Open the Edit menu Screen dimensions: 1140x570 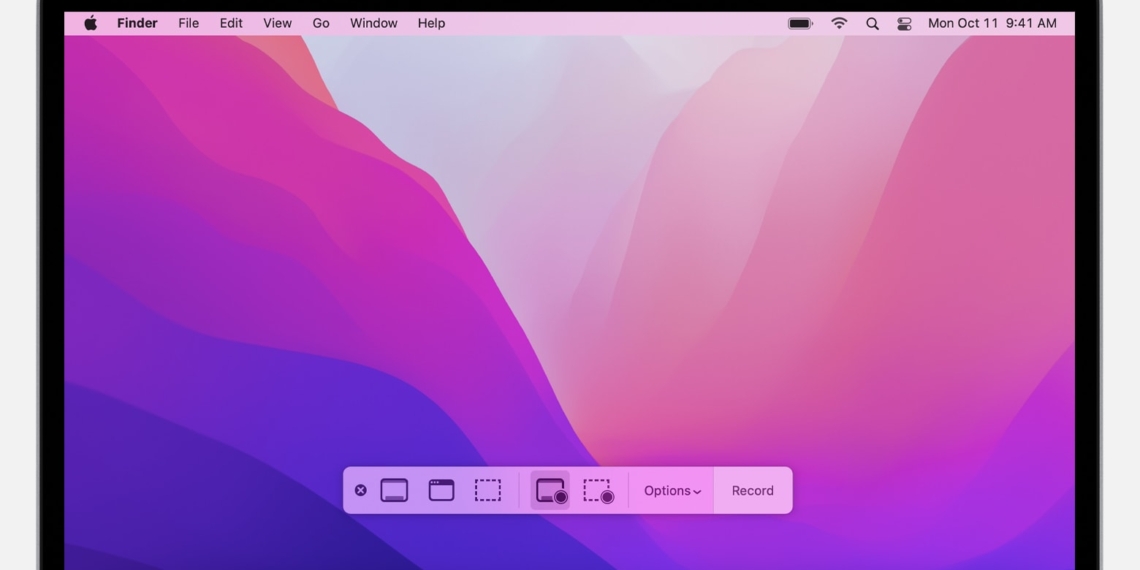pos(231,23)
